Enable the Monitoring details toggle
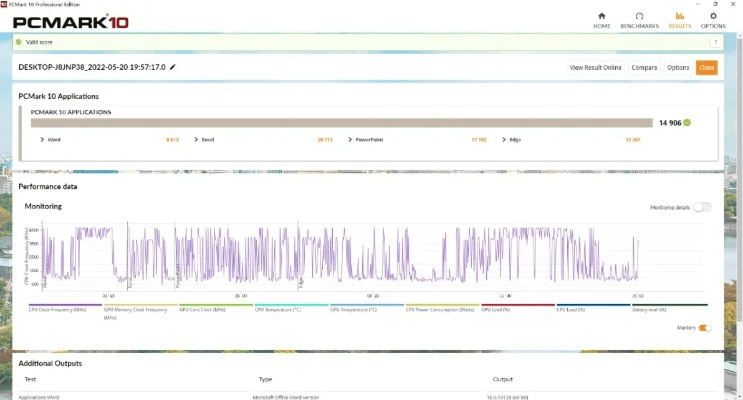Viewport: 743px width, 400px height. 702,207
